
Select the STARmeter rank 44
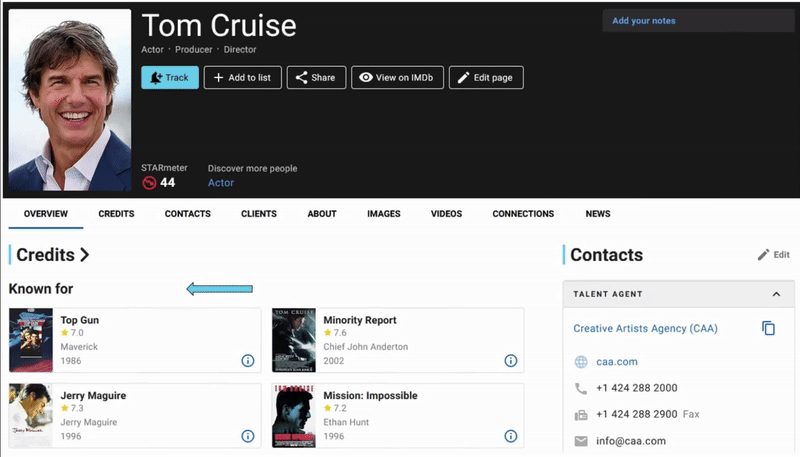167,183
